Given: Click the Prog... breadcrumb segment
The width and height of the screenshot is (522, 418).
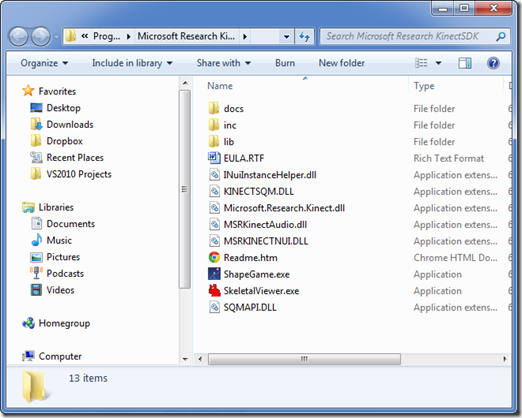Looking at the screenshot, I should pos(106,36).
